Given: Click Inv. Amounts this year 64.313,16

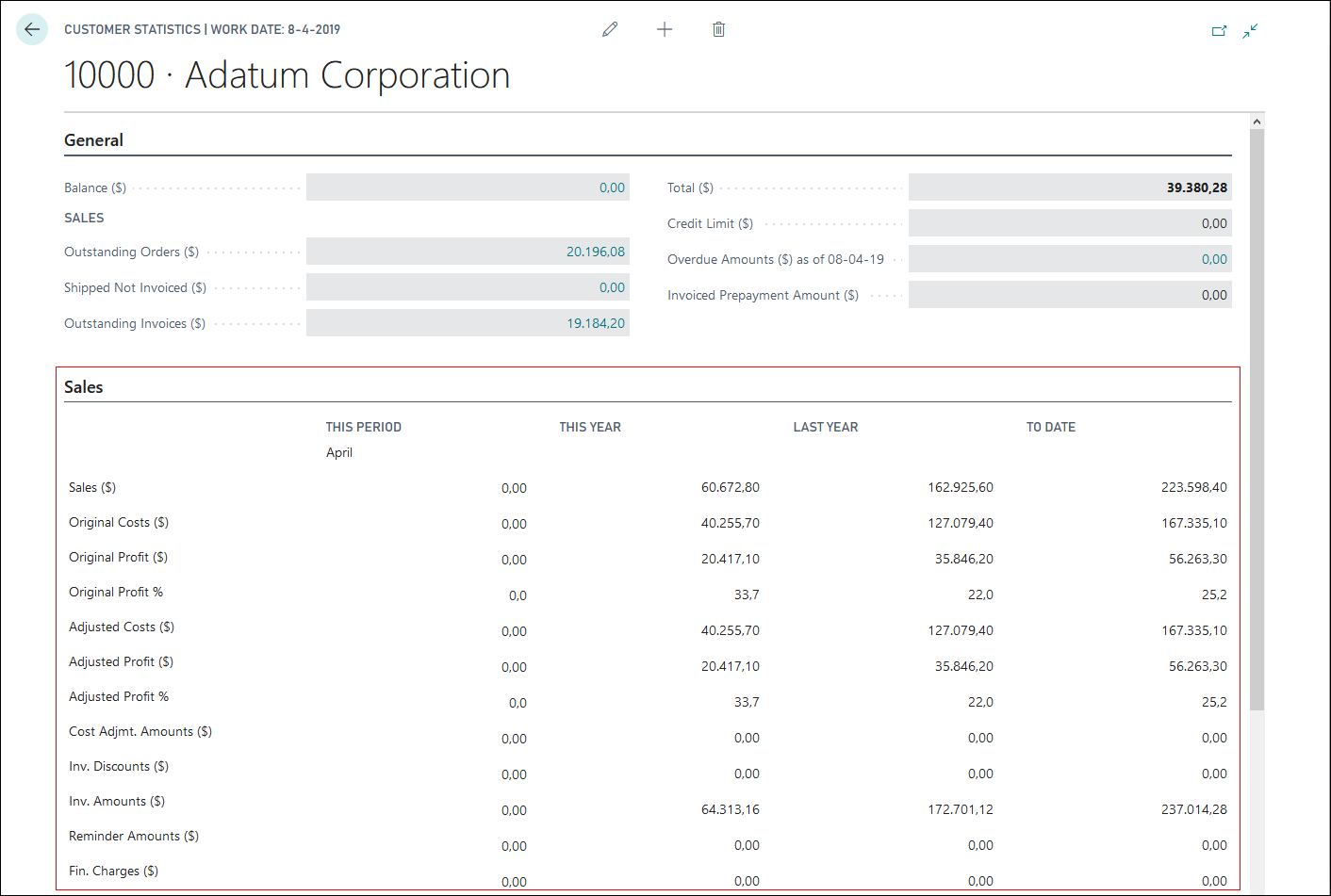Looking at the screenshot, I should pyautogui.click(x=731, y=809).
